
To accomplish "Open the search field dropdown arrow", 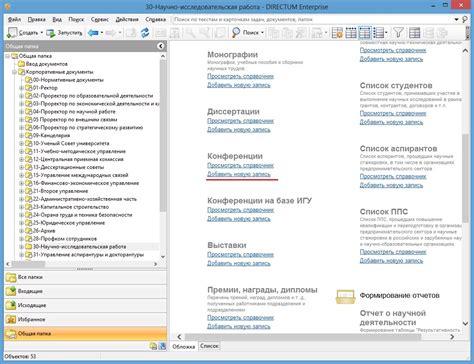I will click(x=457, y=20).
